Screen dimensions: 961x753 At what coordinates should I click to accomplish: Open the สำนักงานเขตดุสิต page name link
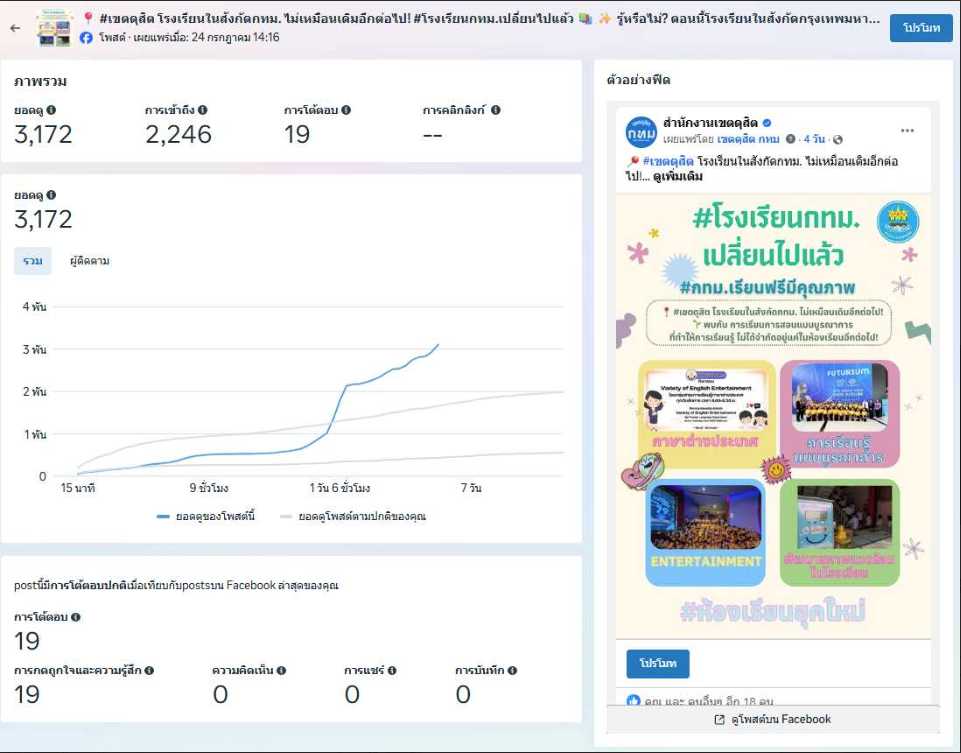[x=710, y=123]
